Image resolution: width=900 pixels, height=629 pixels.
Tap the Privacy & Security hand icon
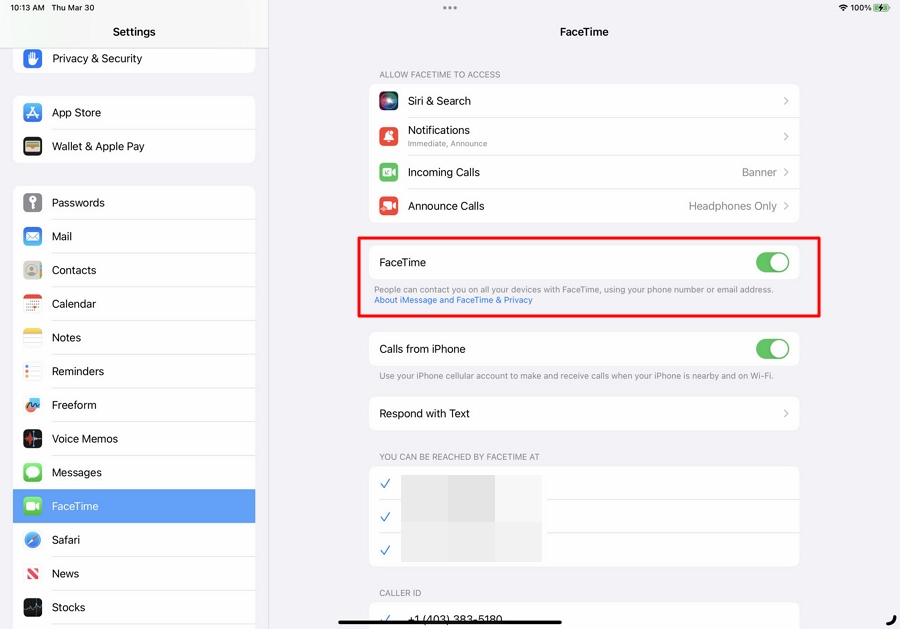pyautogui.click(x=33, y=59)
